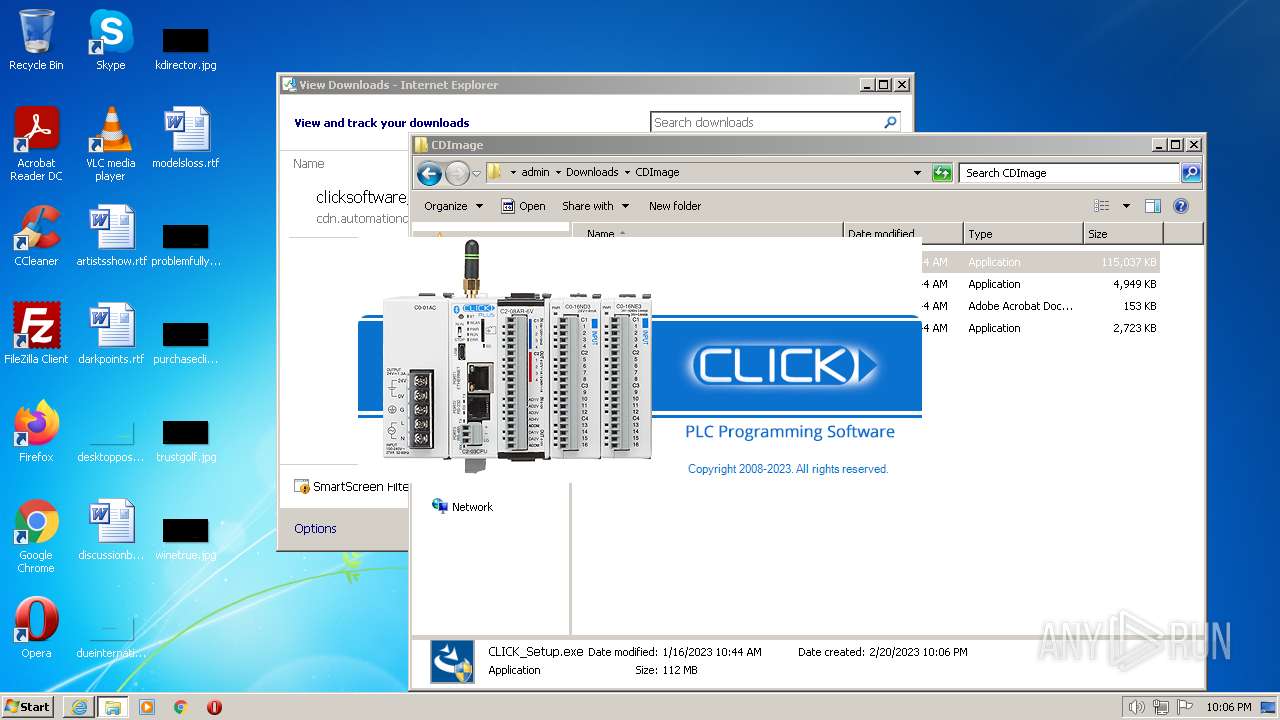This screenshot has height=720, width=1280.
Task: Switch to Windows Explorer taskbar button
Action: [111, 707]
